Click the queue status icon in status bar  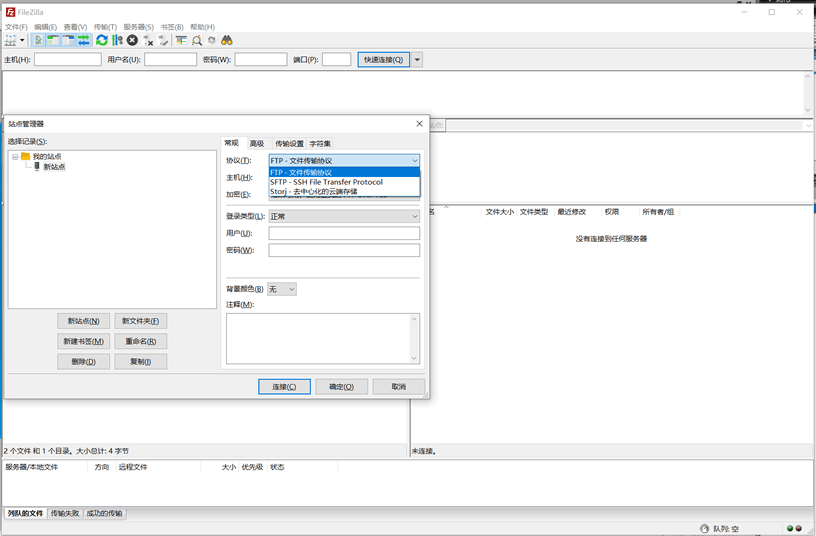704,528
